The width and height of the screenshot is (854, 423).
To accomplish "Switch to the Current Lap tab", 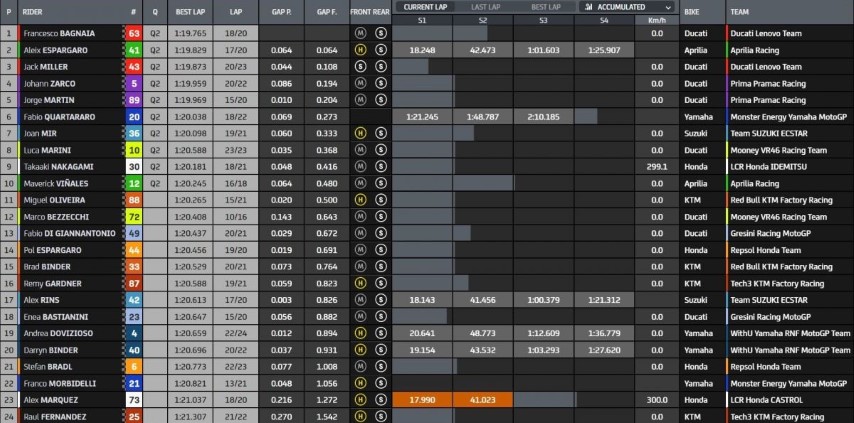I will click(x=425, y=6).
